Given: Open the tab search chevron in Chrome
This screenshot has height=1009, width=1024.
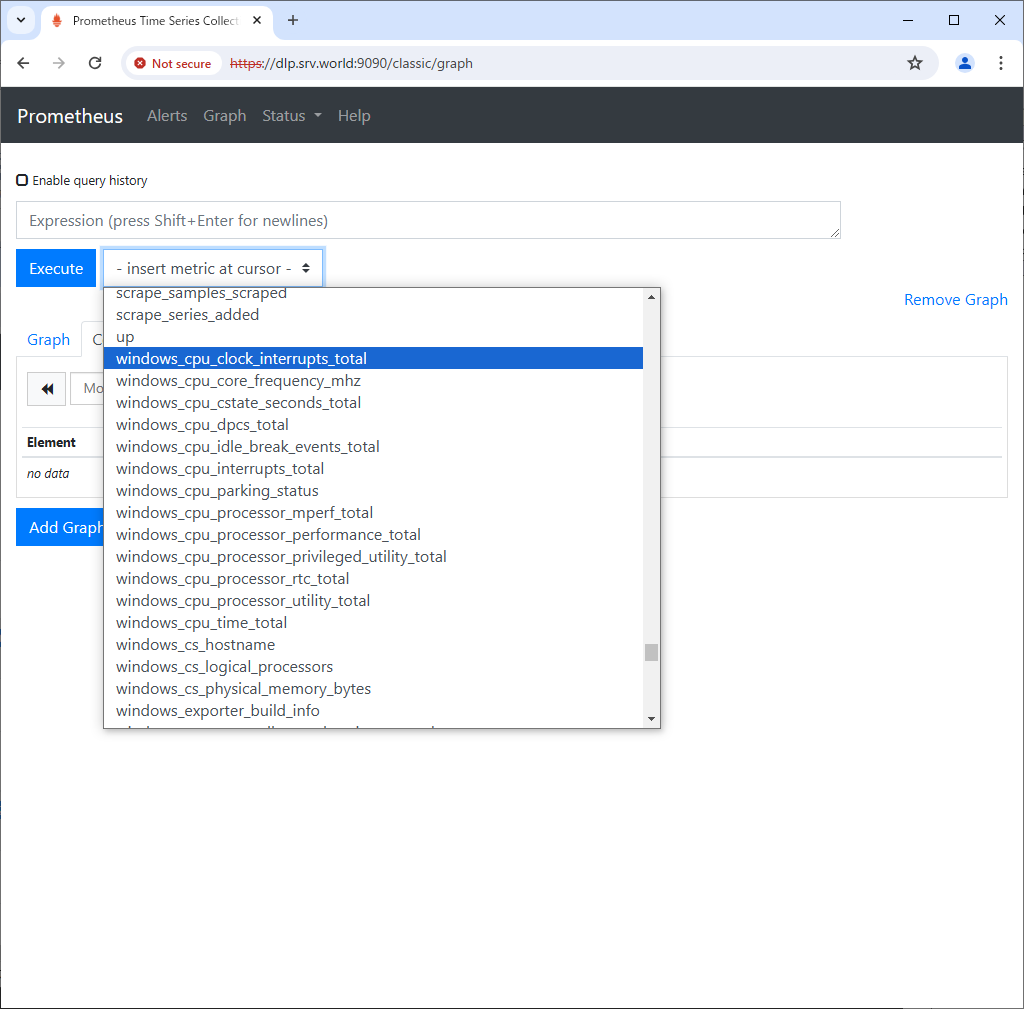Looking at the screenshot, I should (20, 20).
